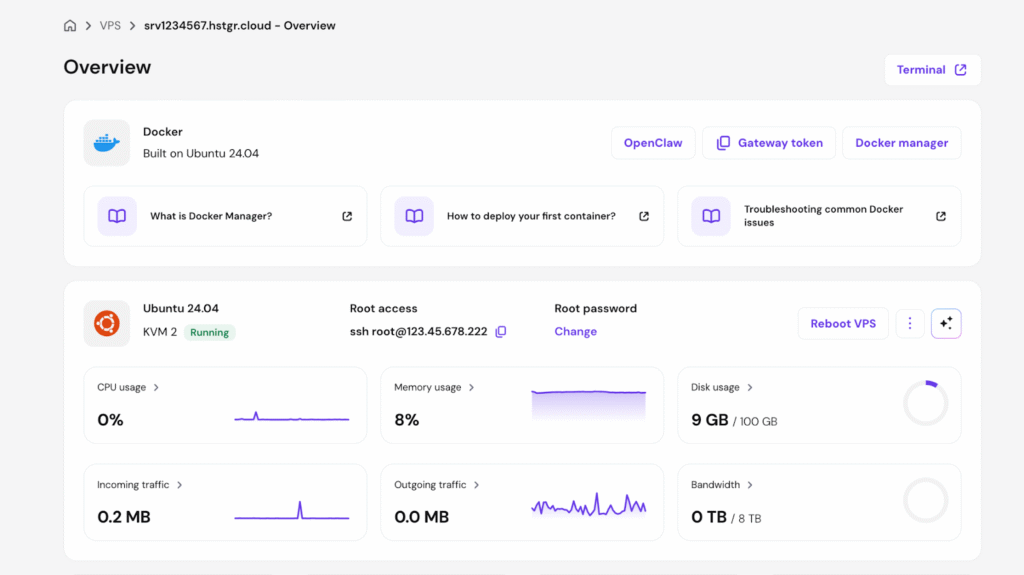The width and height of the screenshot is (1024, 575).
Task: Click the 8% memory value
Action: [x=407, y=420]
